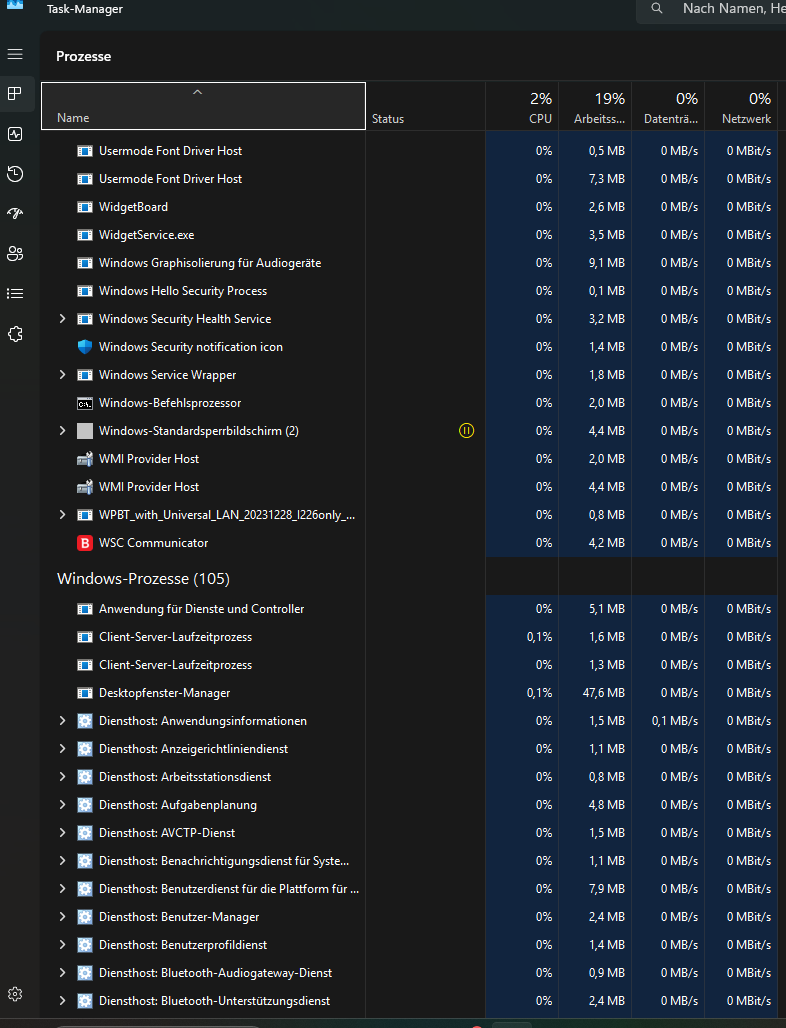Click the Windows-Befehlsprozessor console icon
Viewport: 786px width, 1028px height.
[x=85, y=403]
